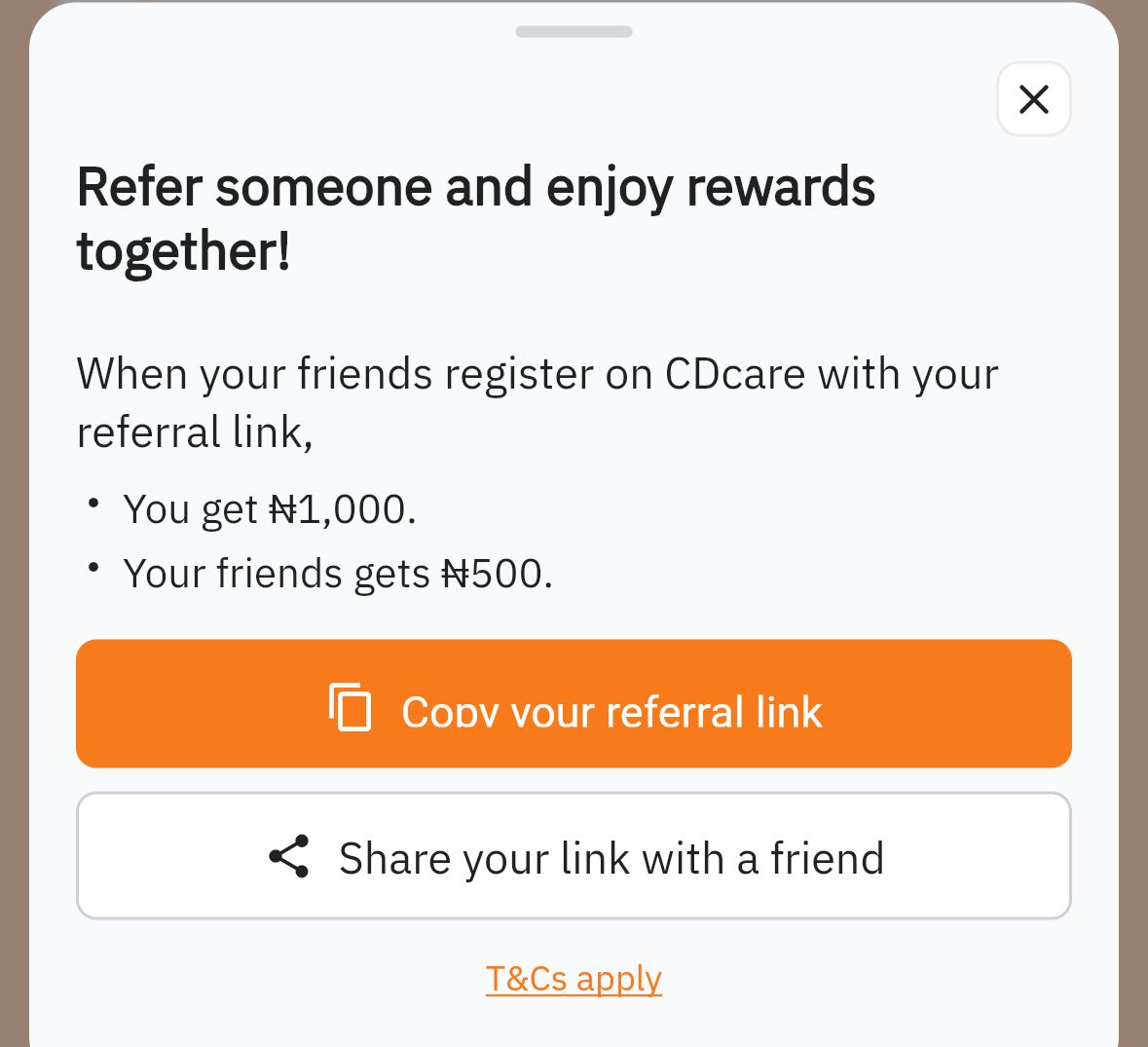This screenshot has width=1148, height=1047.
Task: Tap the drag handle atop the sheet
Action: point(574,32)
